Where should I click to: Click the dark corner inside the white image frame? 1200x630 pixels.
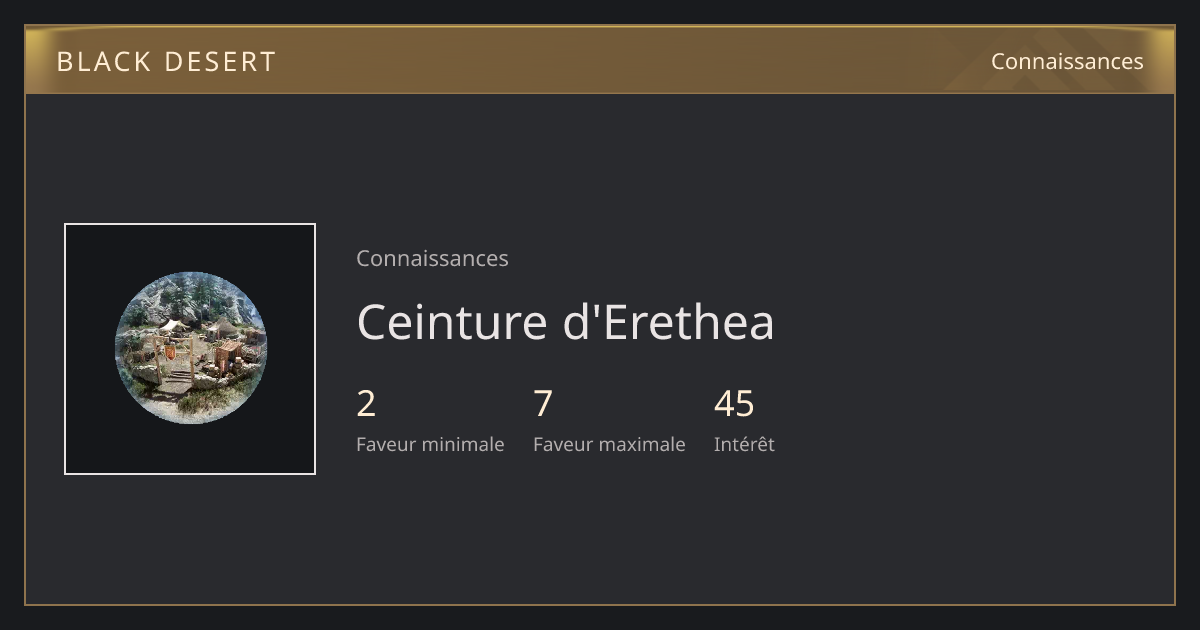(x=85, y=245)
